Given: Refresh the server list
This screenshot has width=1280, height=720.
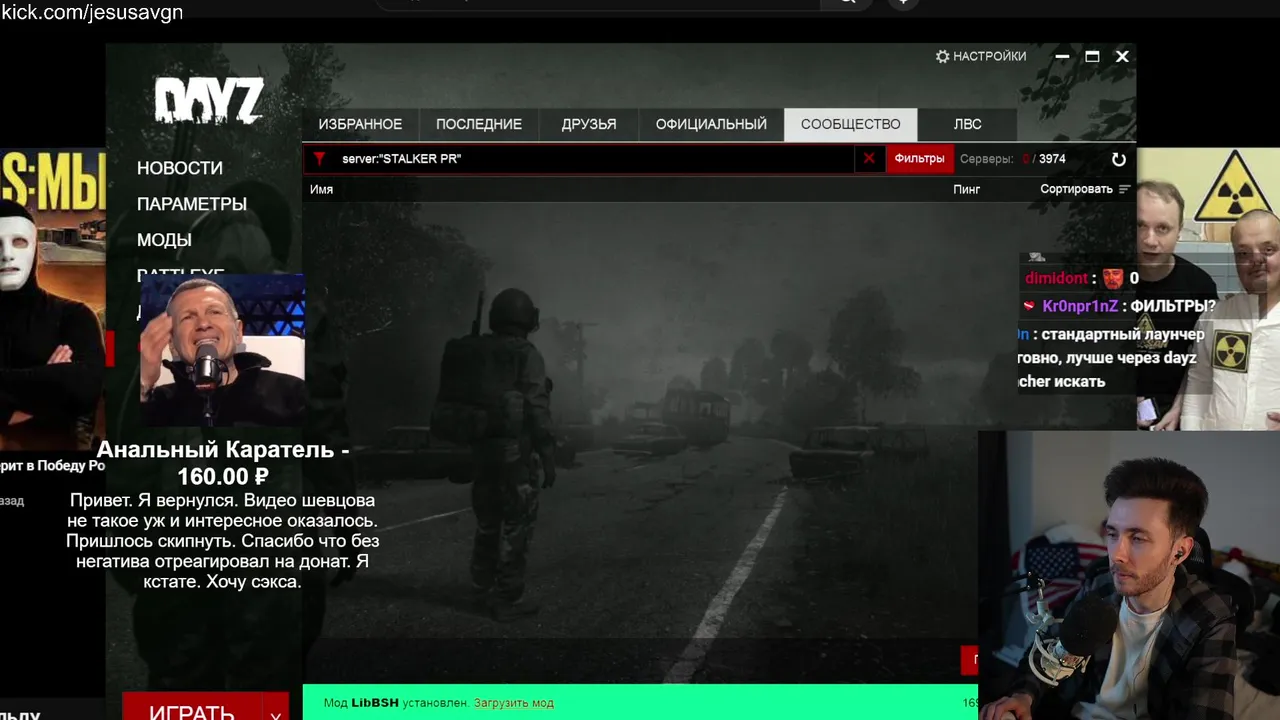Looking at the screenshot, I should pos(1119,159).
